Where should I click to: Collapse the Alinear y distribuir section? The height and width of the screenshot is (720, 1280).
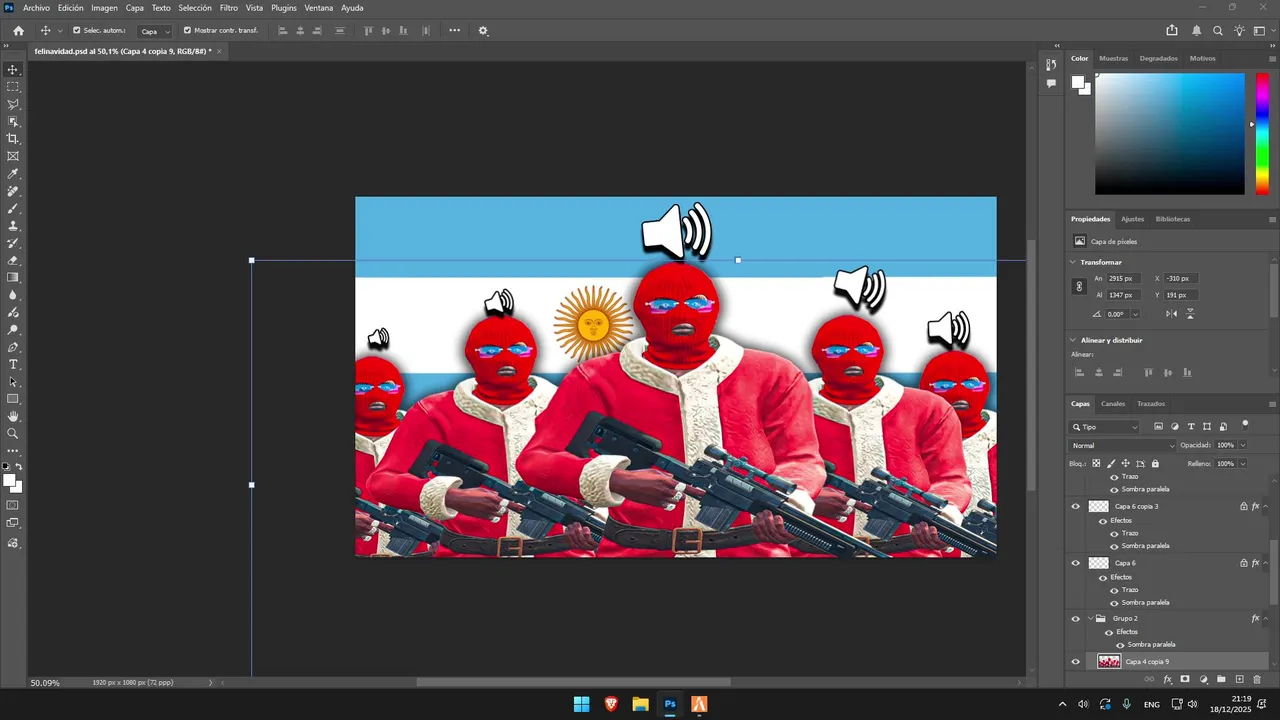point(1073,340)
